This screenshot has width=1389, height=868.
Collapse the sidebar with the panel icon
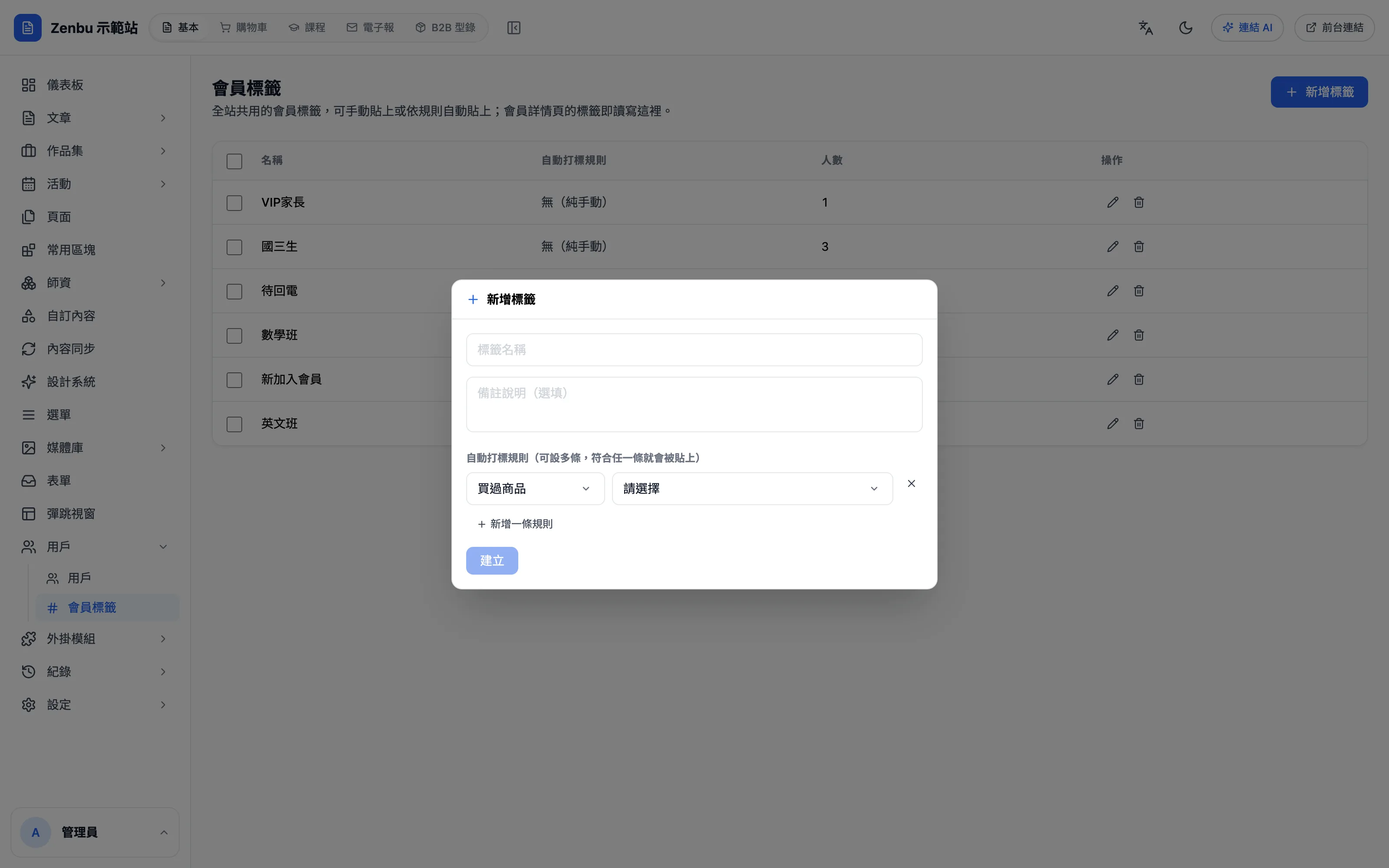[x=513, y=27]
